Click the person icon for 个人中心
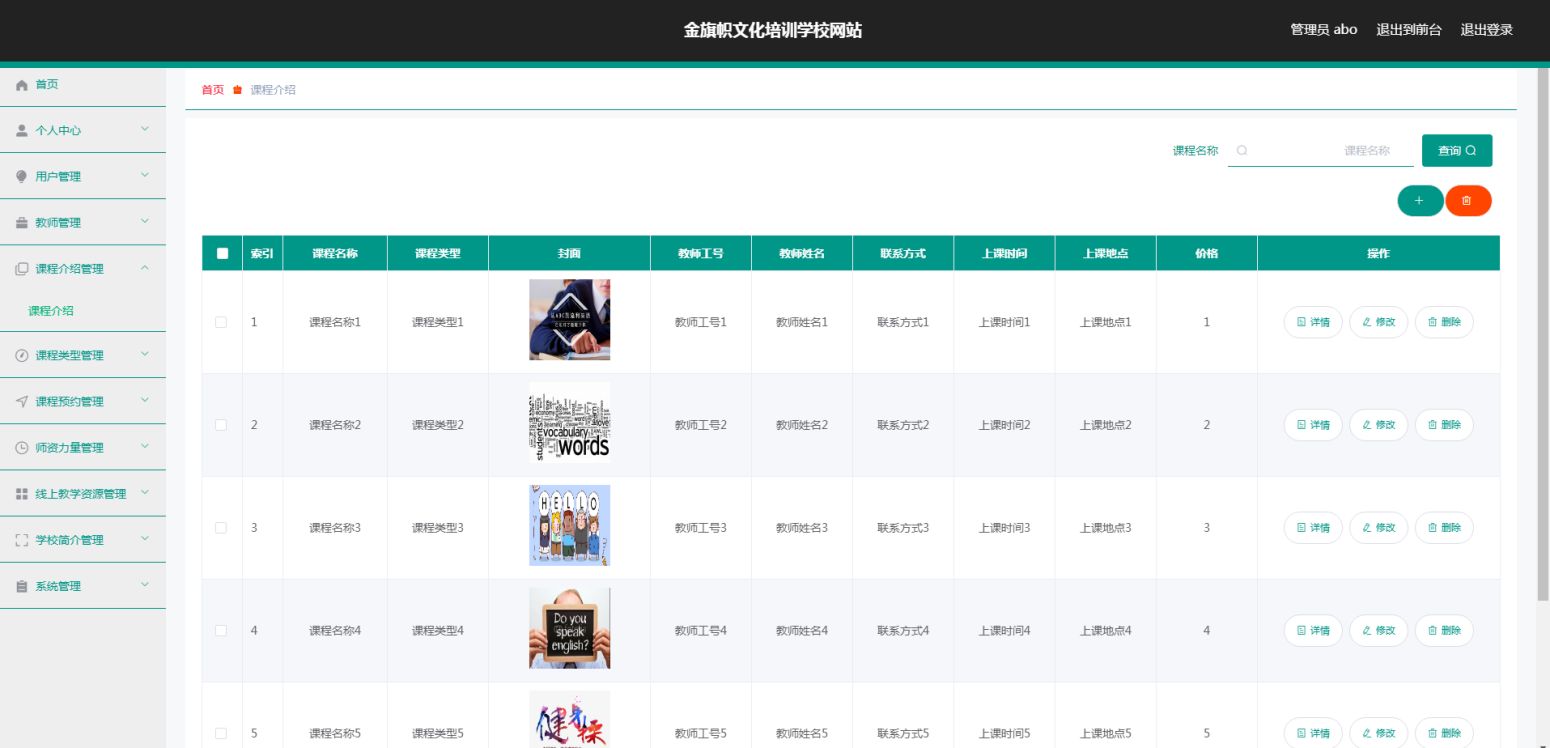1550x748 pixels. pyautogui.click(x=22, y=131)
